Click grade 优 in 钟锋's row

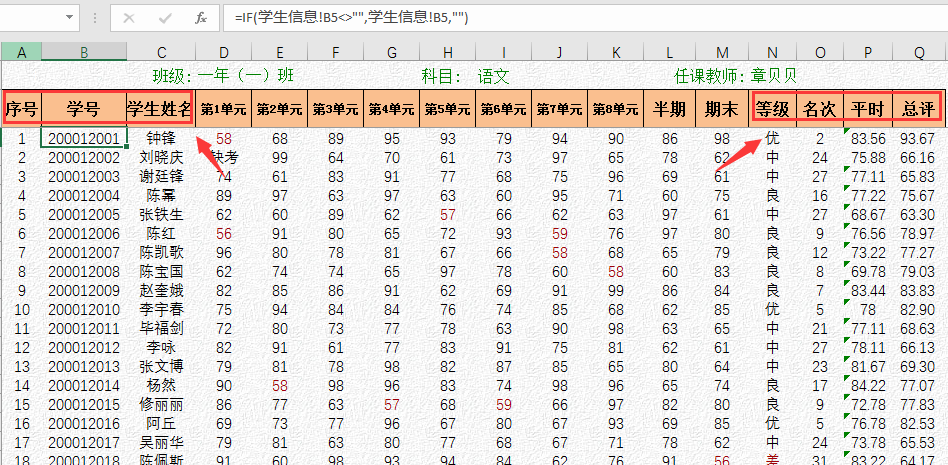click(x=773, y=138)
